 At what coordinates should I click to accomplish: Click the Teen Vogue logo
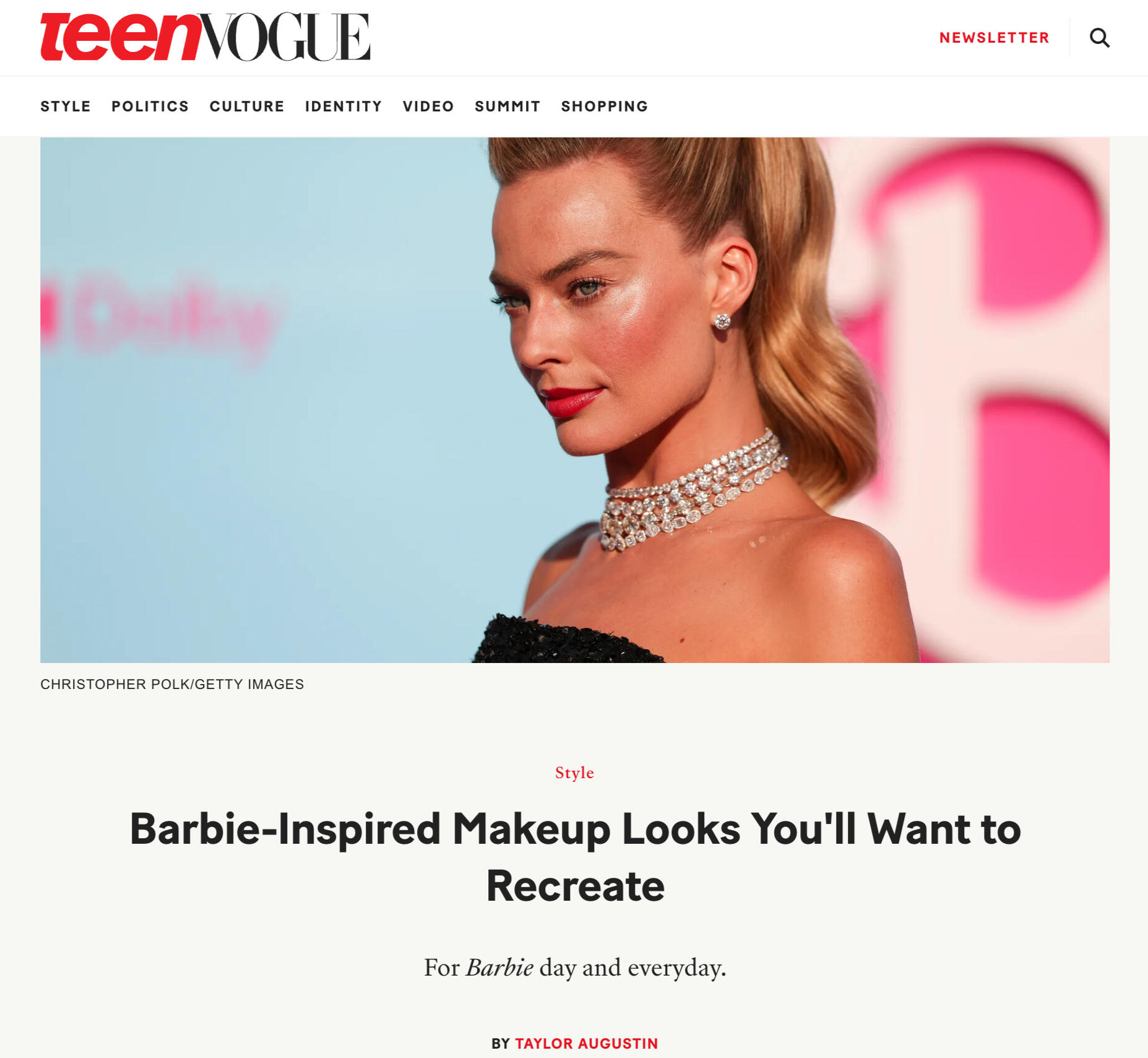205,37
